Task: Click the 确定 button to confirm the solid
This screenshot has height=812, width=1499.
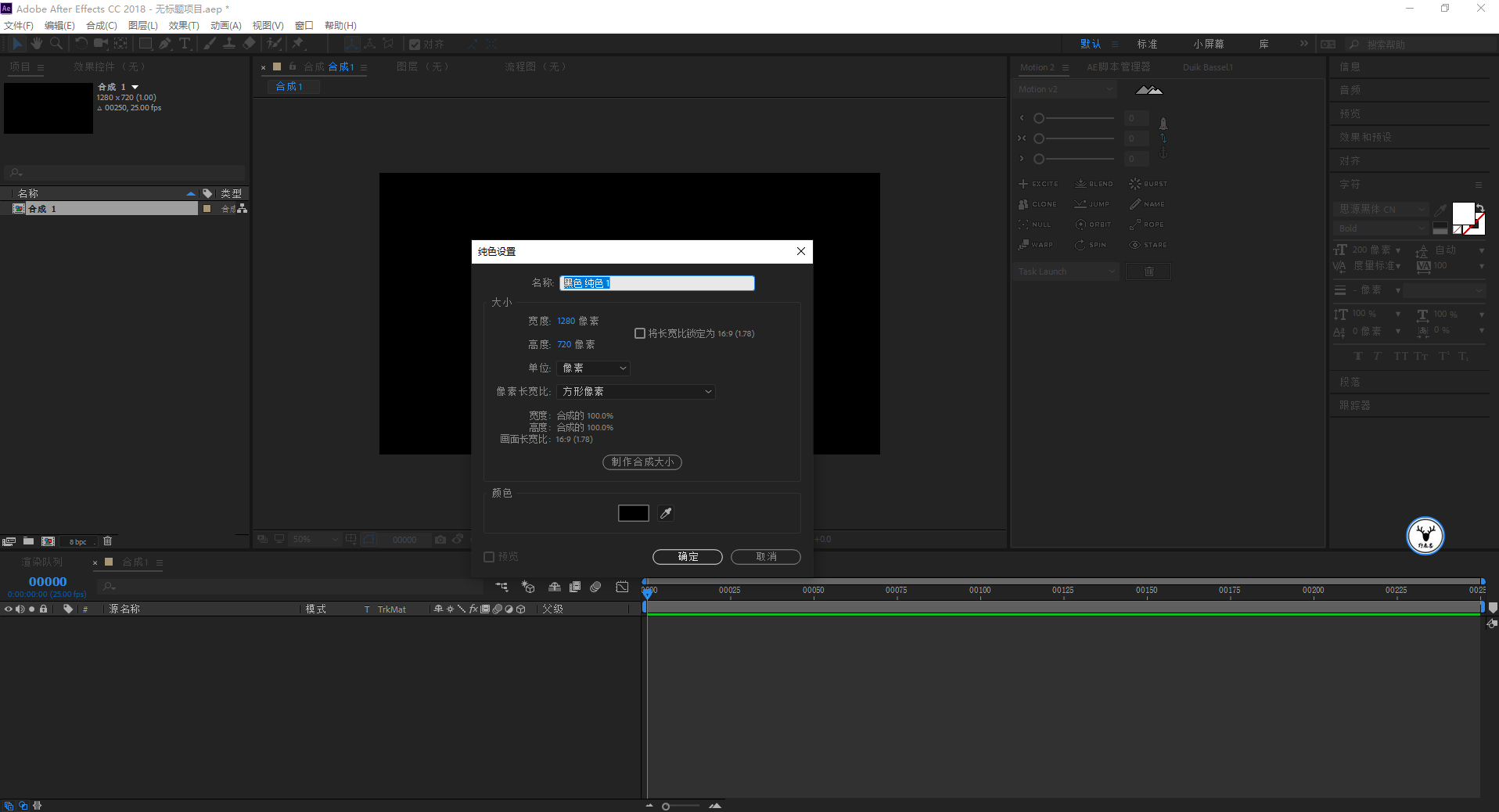Action: coord(687,557)
